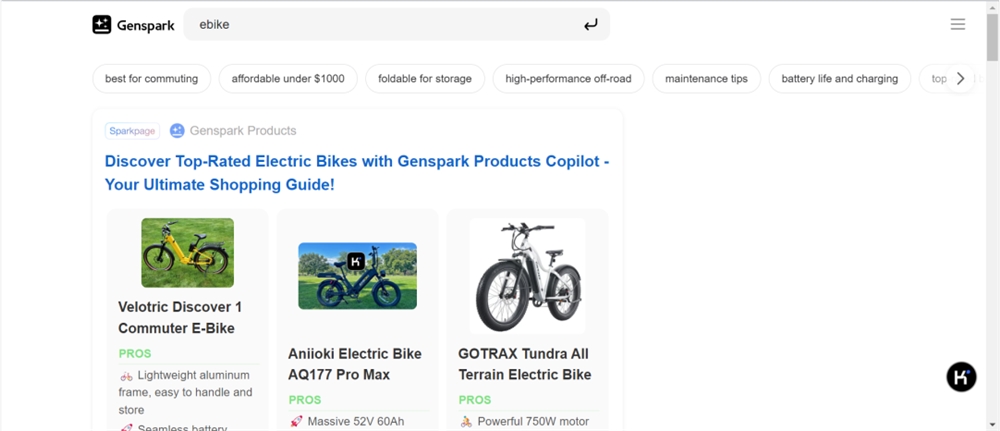Screen dimensions: 1000x431
Task: Click the Genspark logo icon
Action: click(102, 24)
